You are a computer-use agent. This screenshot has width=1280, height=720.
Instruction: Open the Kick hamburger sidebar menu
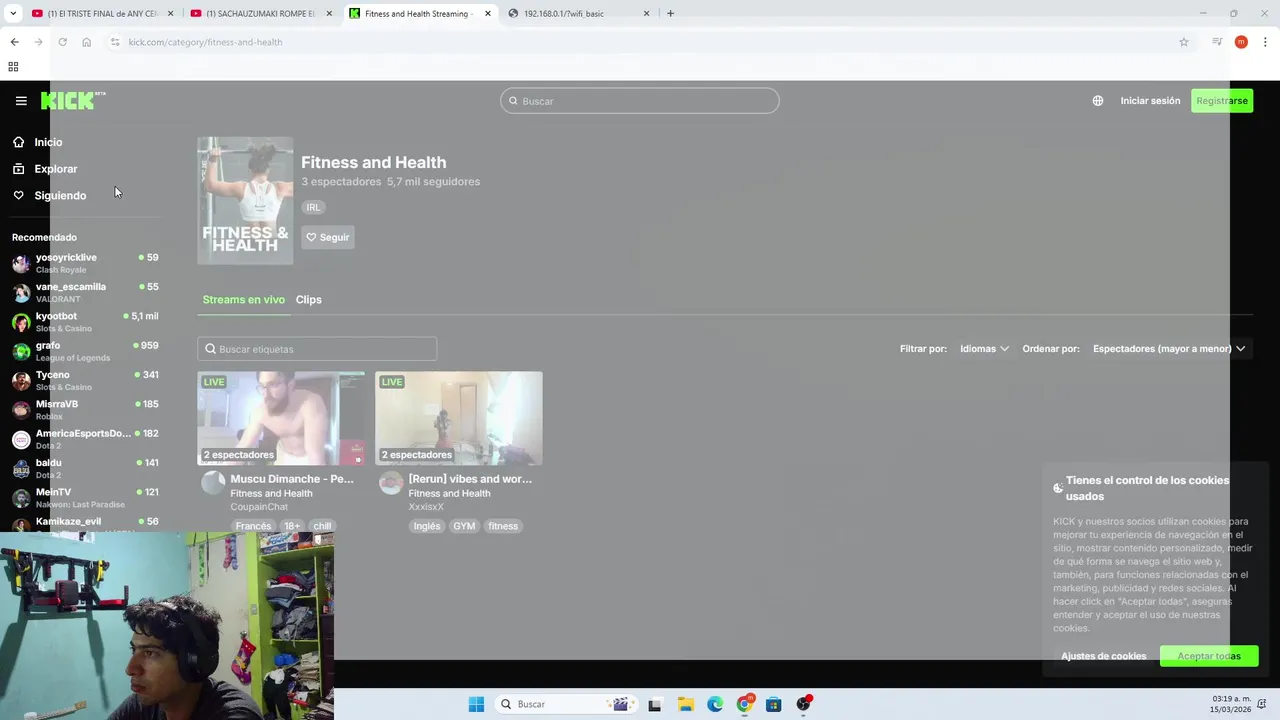(21, 101)
